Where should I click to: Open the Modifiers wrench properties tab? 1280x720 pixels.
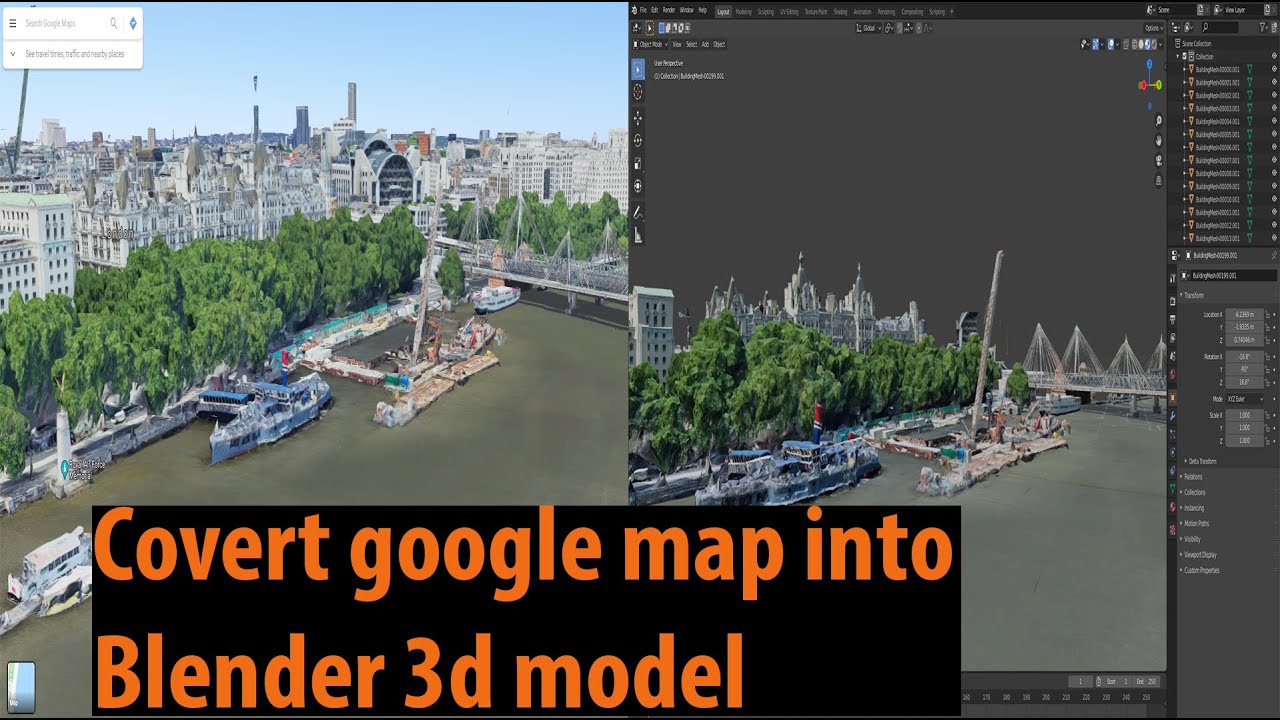pos(1173,414)
